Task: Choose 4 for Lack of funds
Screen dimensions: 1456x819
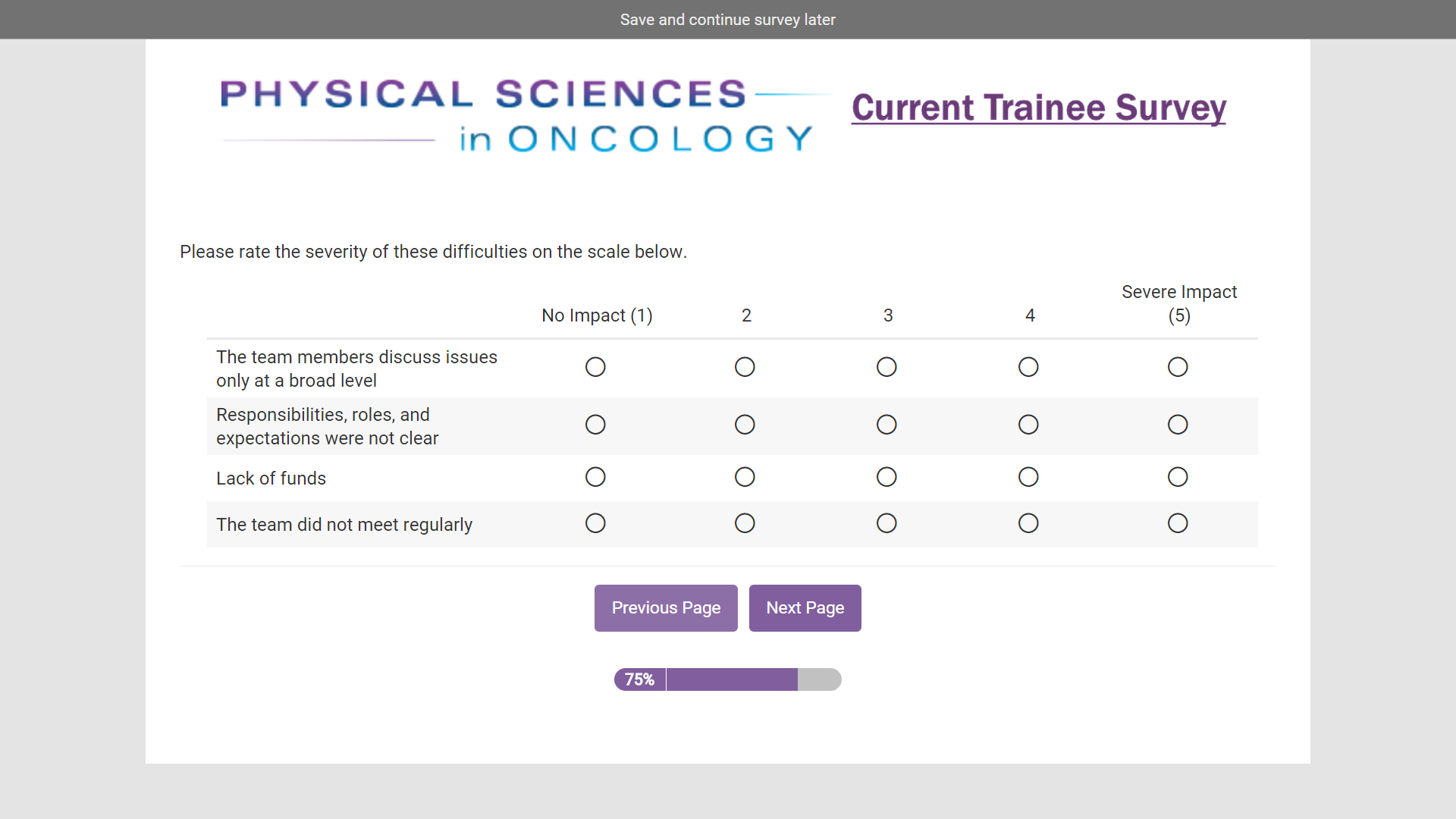Action: click(1028, 477)
